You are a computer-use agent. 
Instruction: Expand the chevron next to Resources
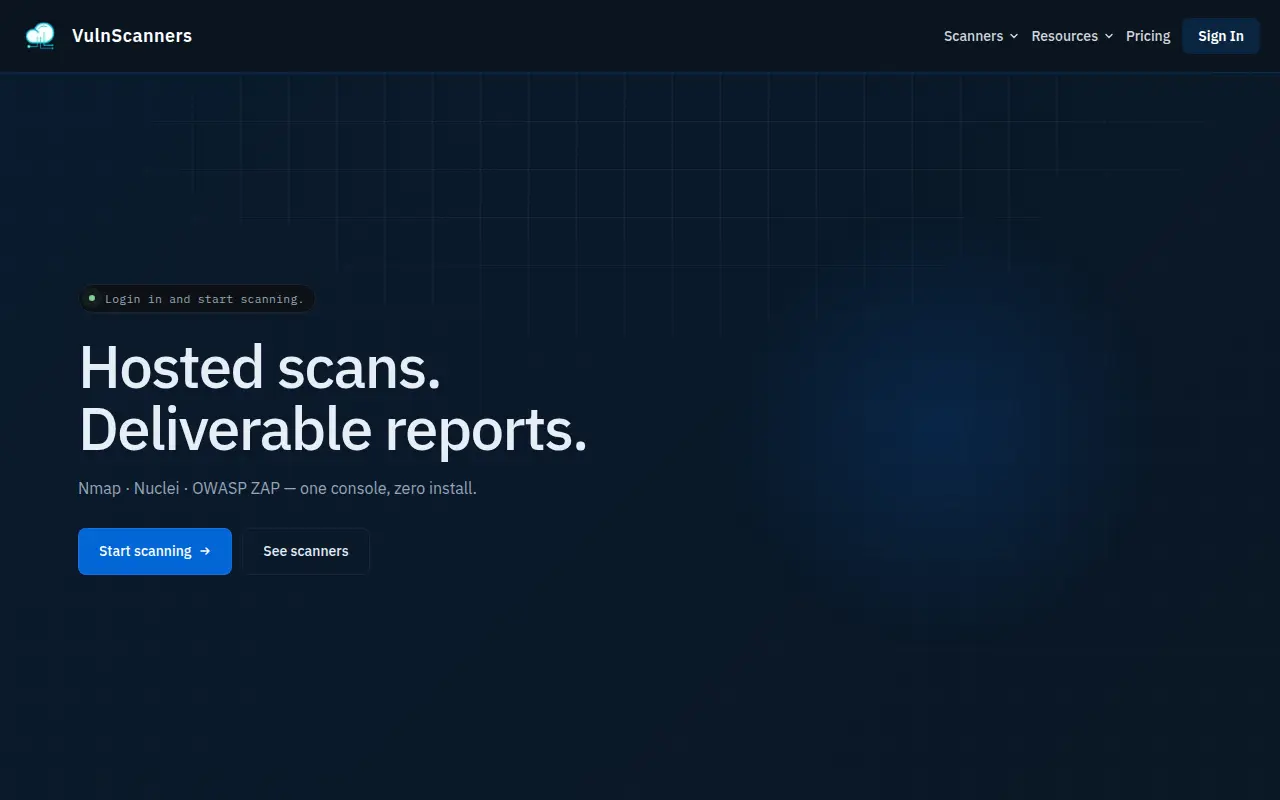coord(1108,36)
